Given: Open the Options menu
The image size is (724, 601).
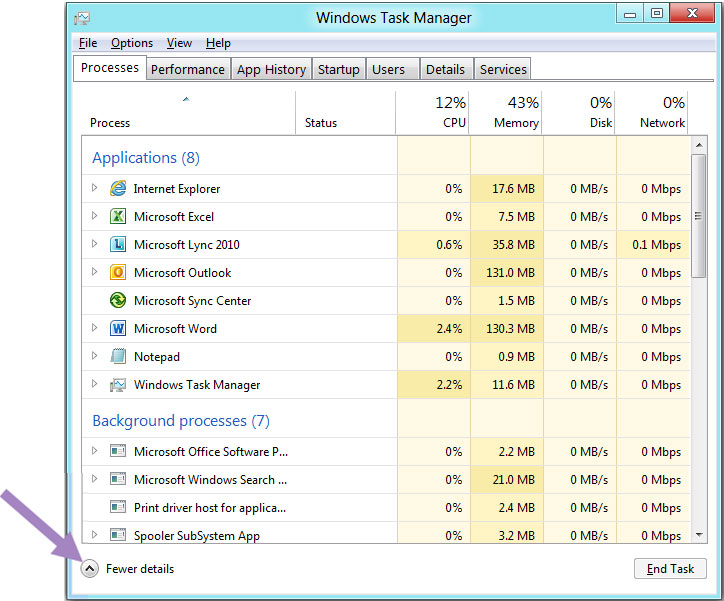Looking at the screenshot, I should pyautogui.click(x=132, y=43).
